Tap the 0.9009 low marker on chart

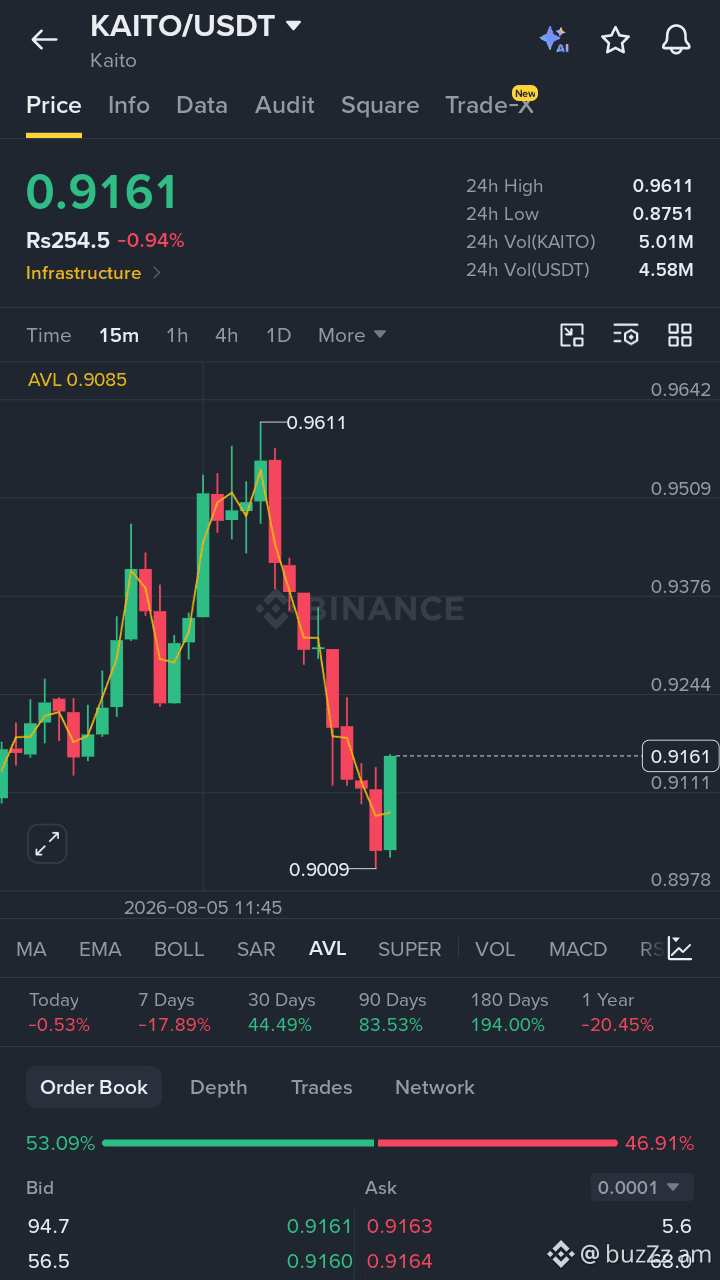pos(319,870)
